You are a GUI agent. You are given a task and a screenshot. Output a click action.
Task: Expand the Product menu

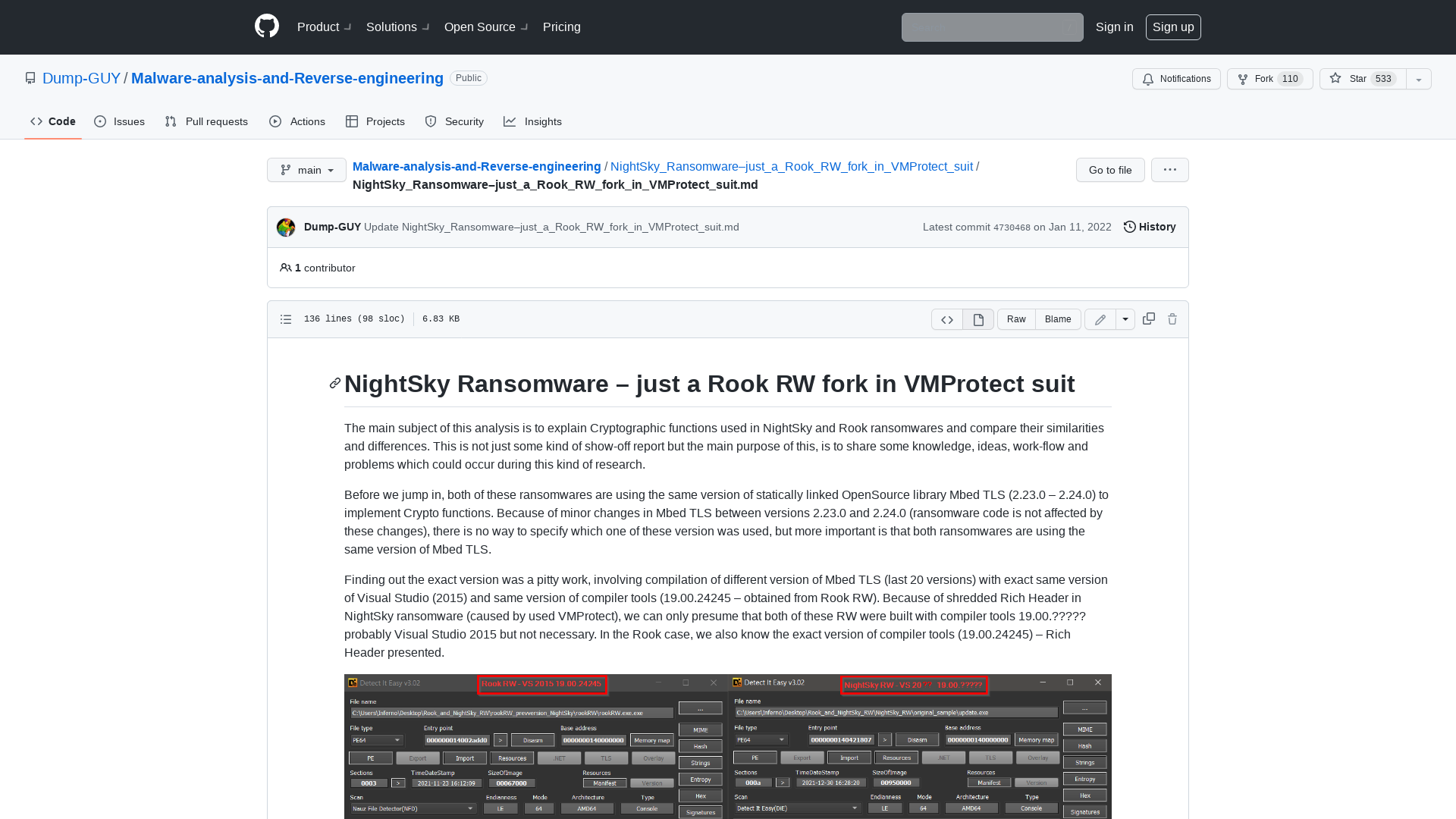(x=324, y=27)
